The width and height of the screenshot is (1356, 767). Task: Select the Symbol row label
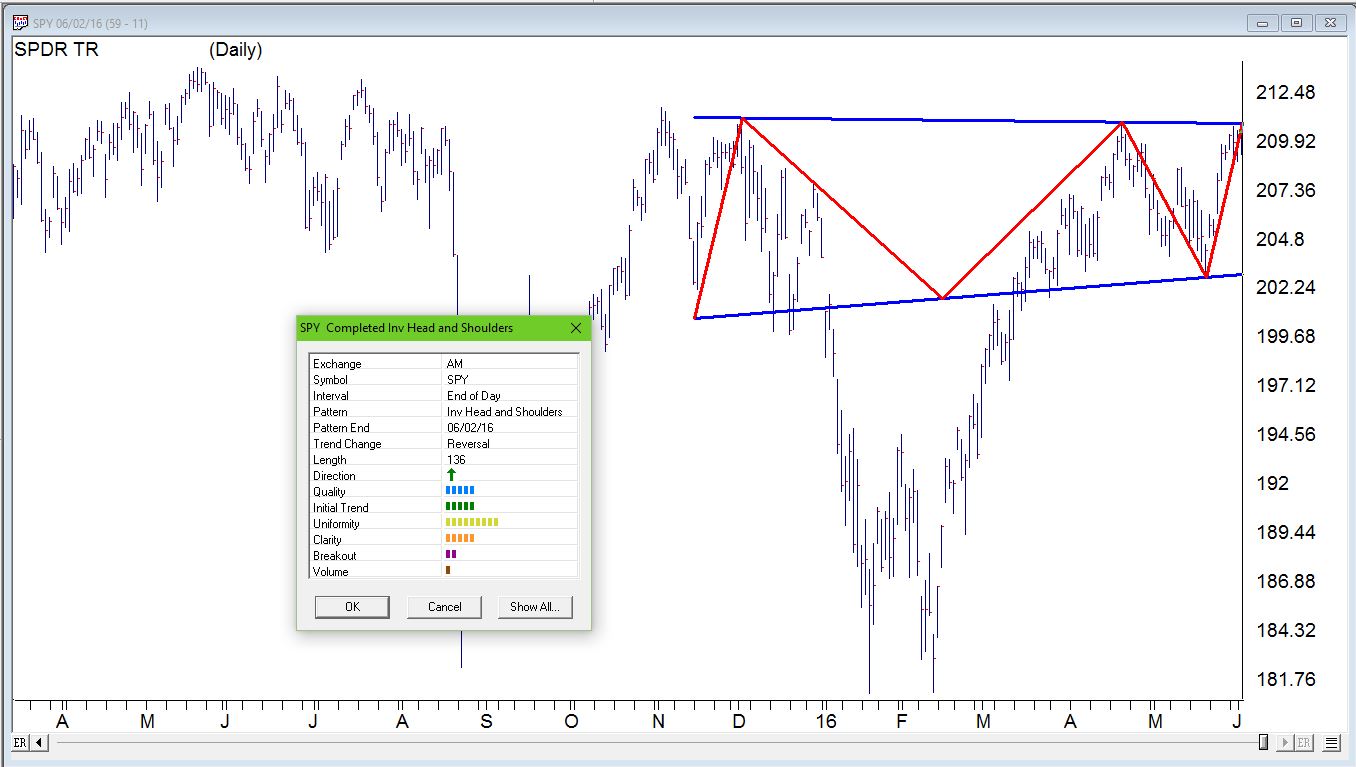[330, 380]
